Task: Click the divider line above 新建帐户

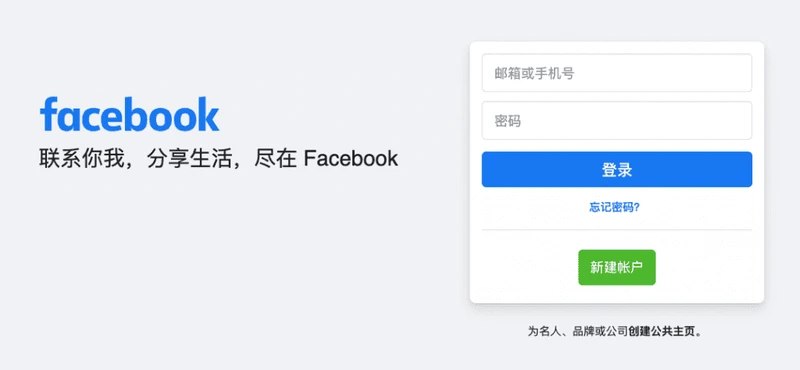Action: click(617, 230)
